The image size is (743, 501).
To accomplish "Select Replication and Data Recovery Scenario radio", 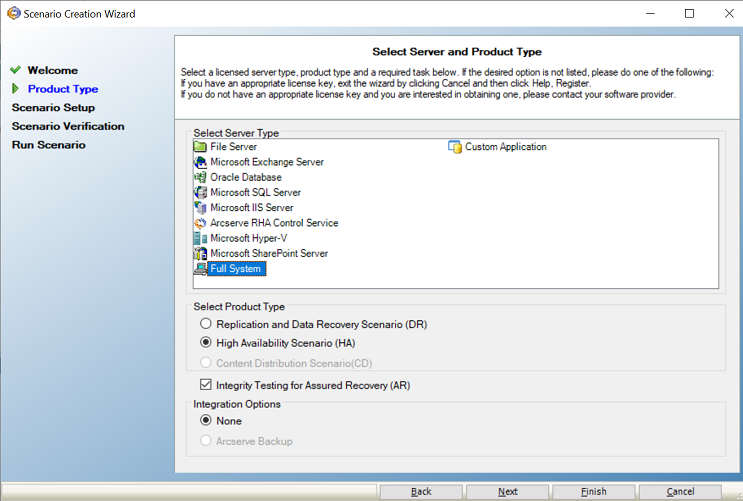I will coord(206,324).
